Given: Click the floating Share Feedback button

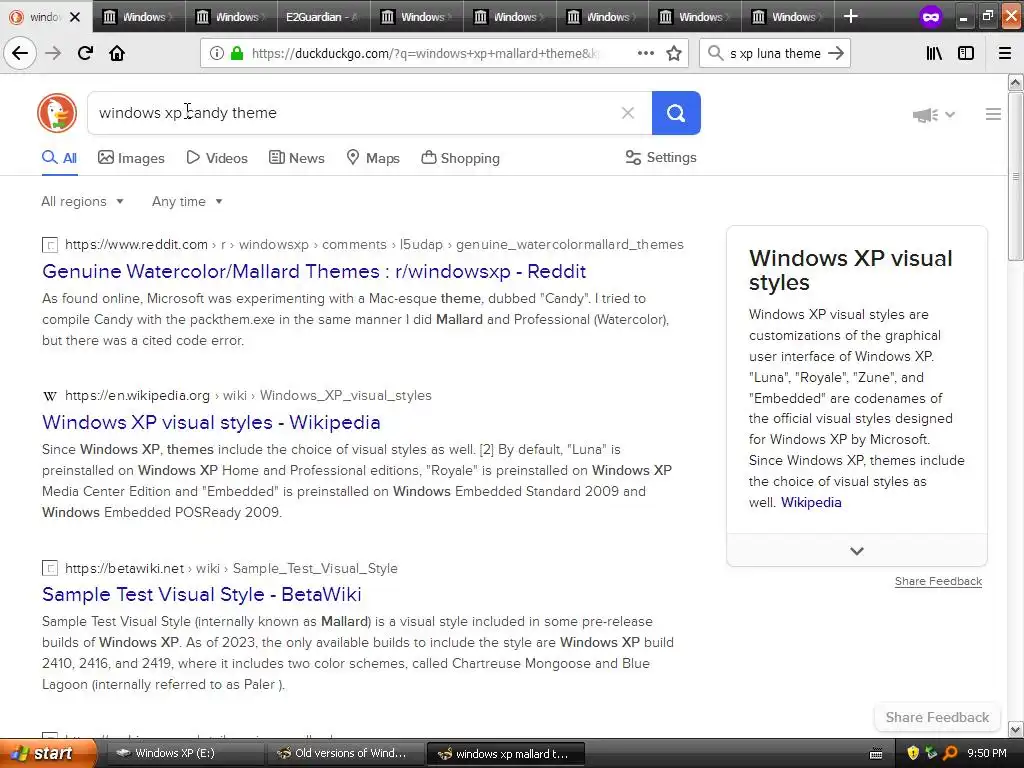Looking at the screenshot, I should (937, 717).
